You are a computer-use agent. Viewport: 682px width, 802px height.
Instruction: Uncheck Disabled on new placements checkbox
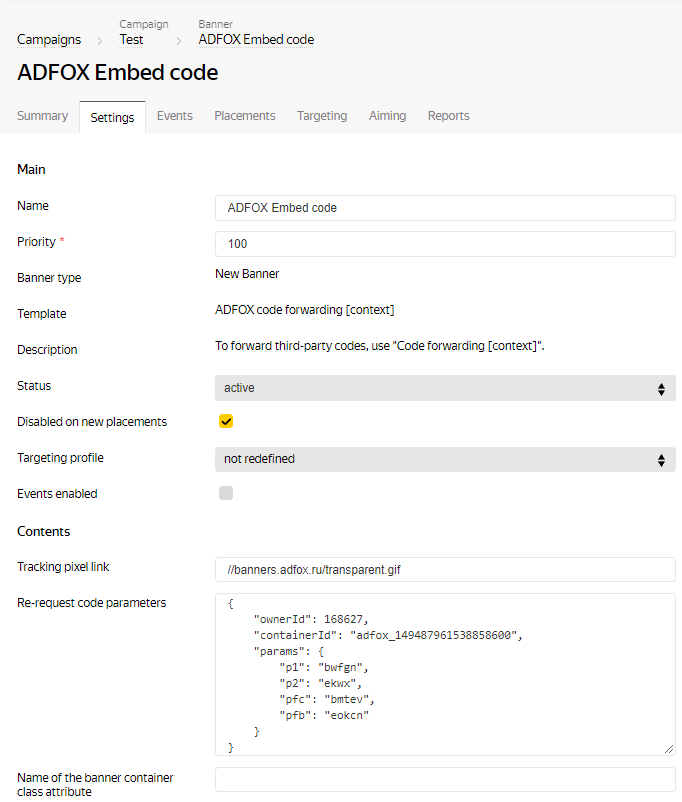point(226,422)
